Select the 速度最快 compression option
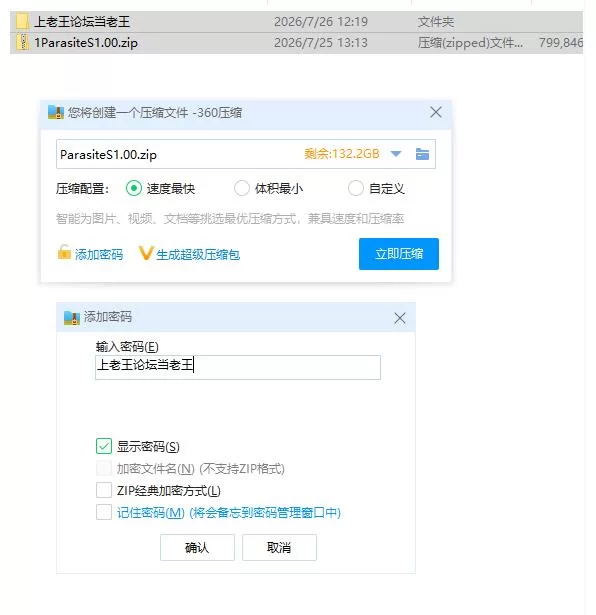Viewport: 596px width, 615px height. click(x=134, y=188)
